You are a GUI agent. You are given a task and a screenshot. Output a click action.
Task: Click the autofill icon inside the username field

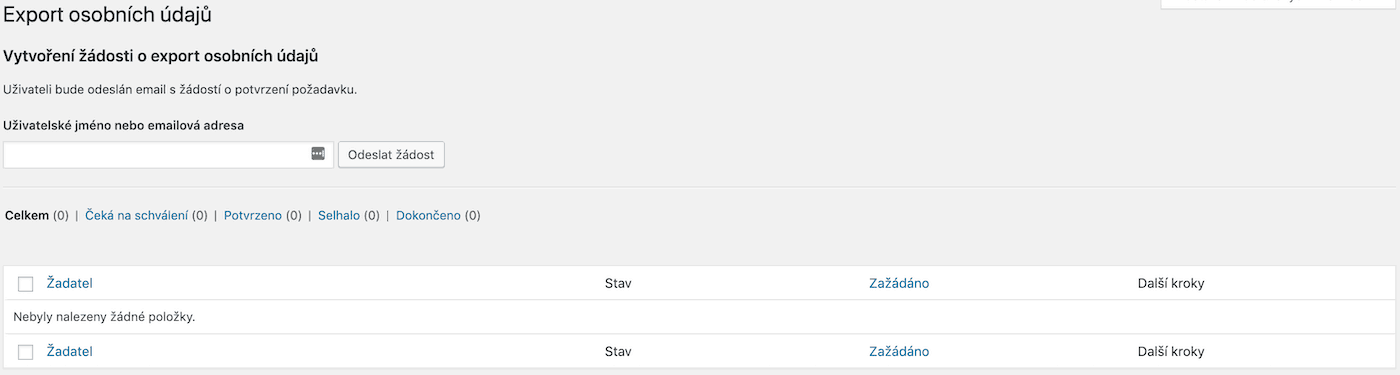tap(318, 154)
